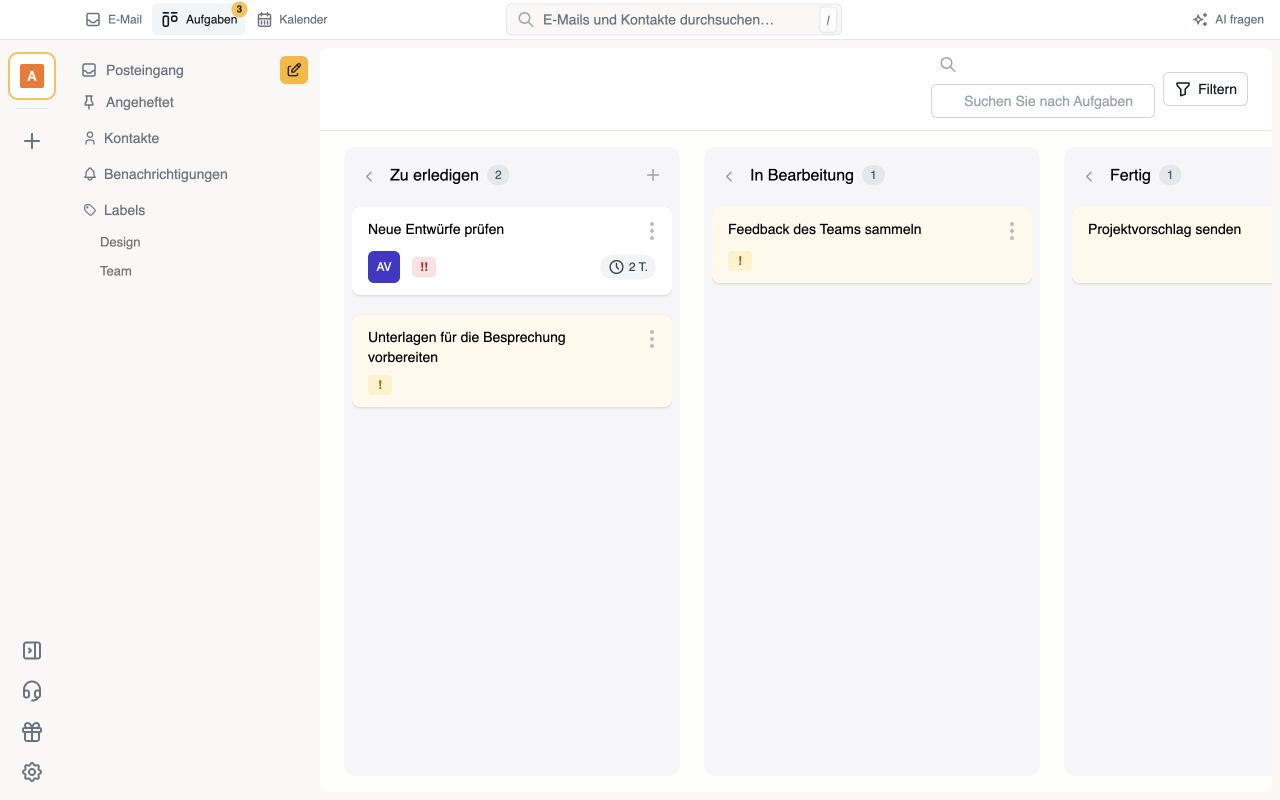Open Kontakte in the sidebar
Screen dimensions: 1280x800
point(131,138)
